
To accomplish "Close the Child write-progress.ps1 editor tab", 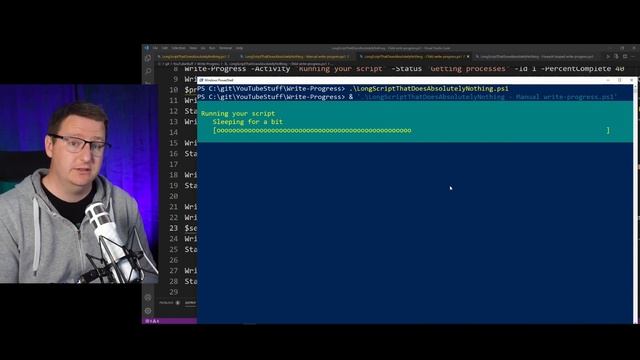I will (x=468, y=57).
